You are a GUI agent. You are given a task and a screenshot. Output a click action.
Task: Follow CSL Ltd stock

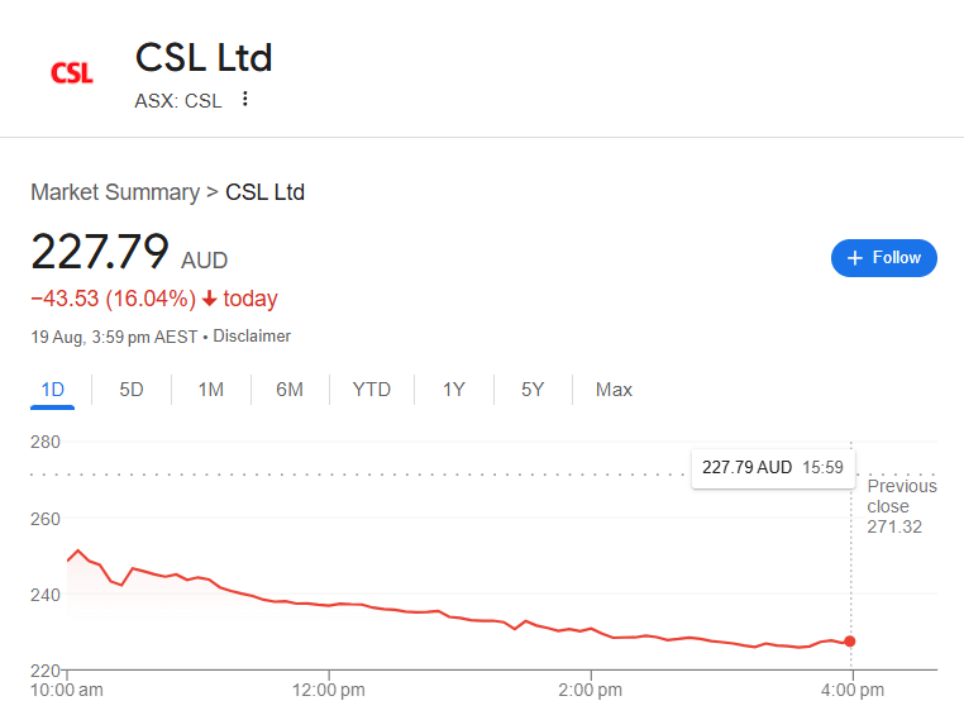pos(883,258)
